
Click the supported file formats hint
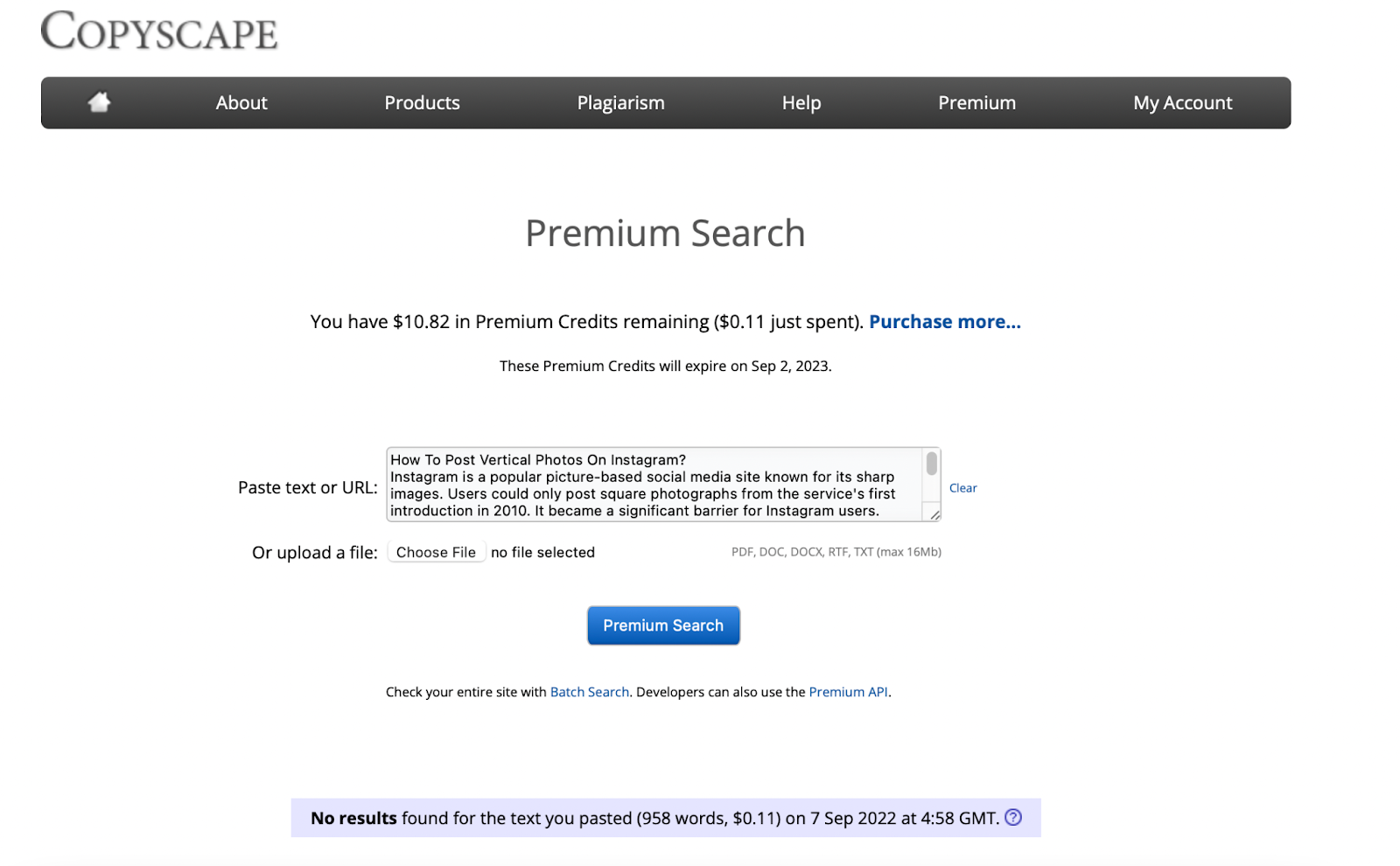click(x=836, y=552)
